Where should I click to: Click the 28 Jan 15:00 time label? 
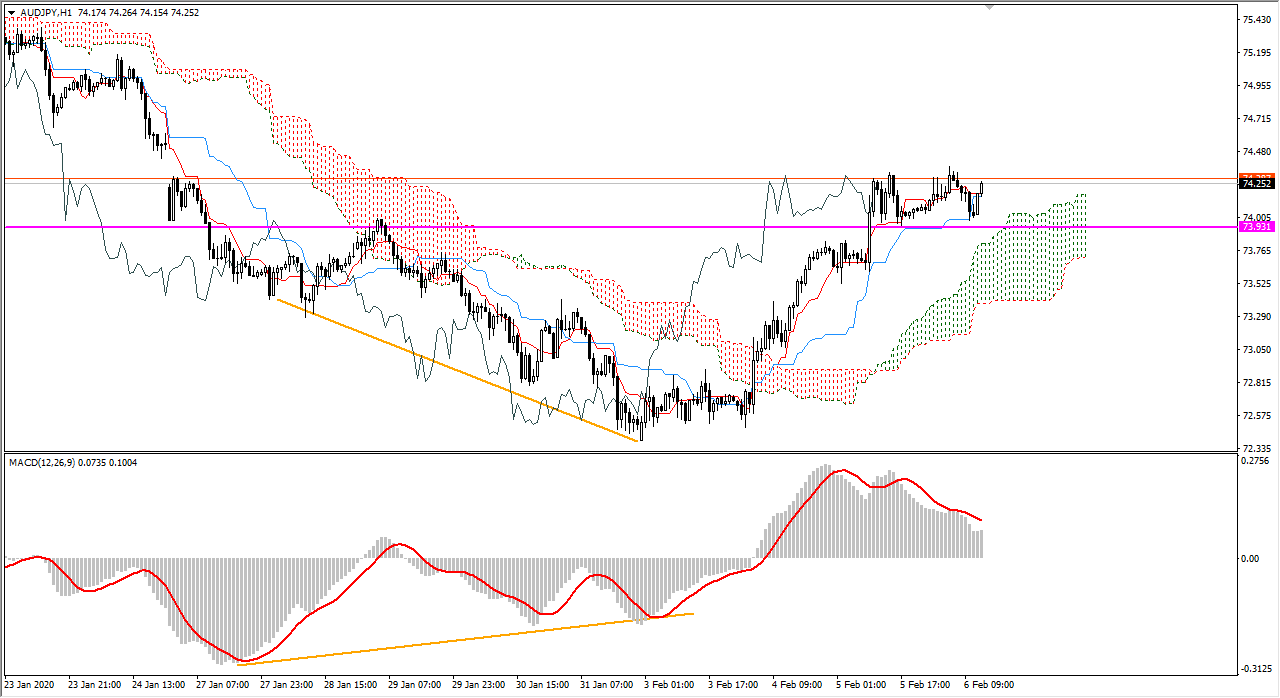click(x=352, y=686)
